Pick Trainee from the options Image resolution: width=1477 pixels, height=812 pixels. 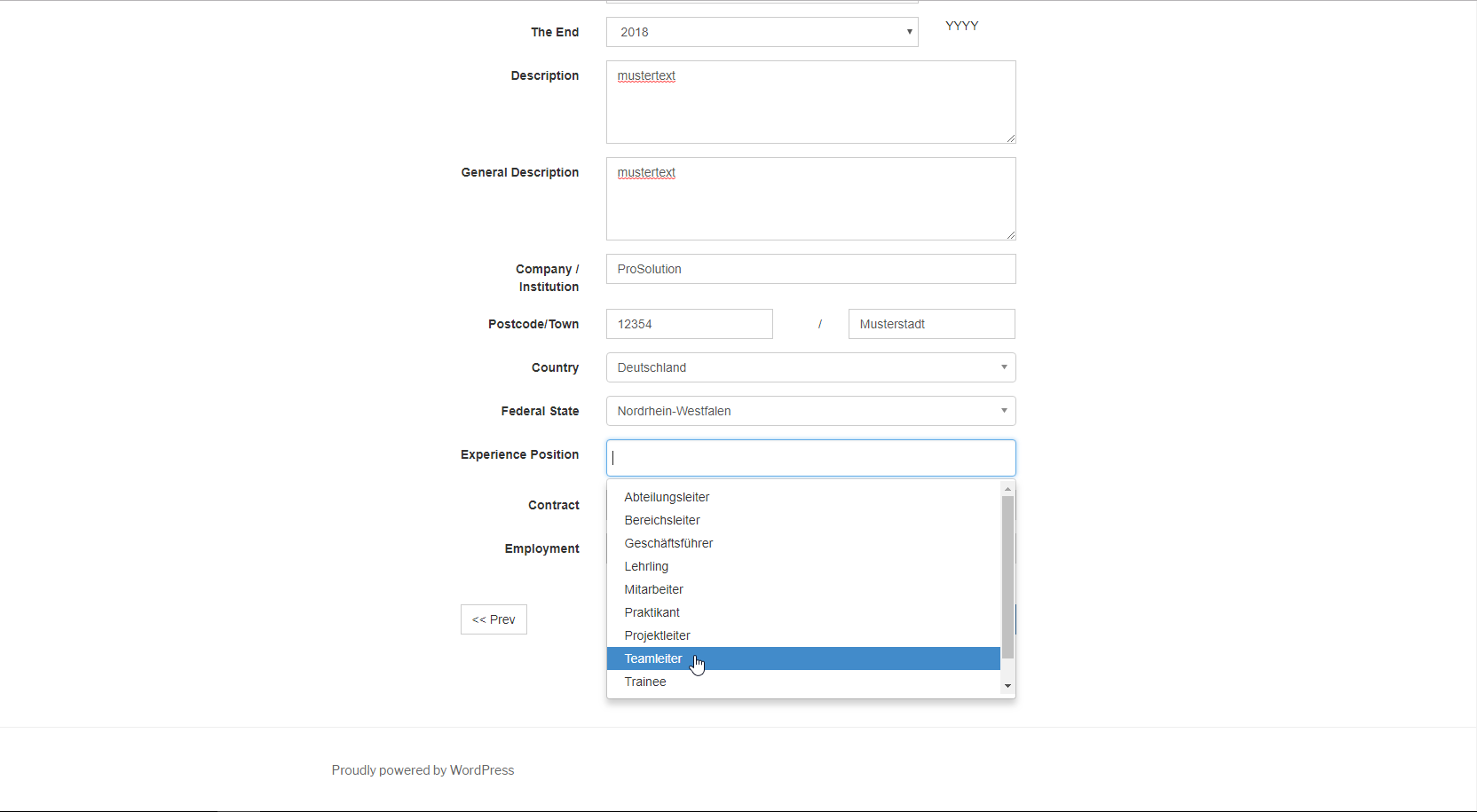tap(803, 682)
